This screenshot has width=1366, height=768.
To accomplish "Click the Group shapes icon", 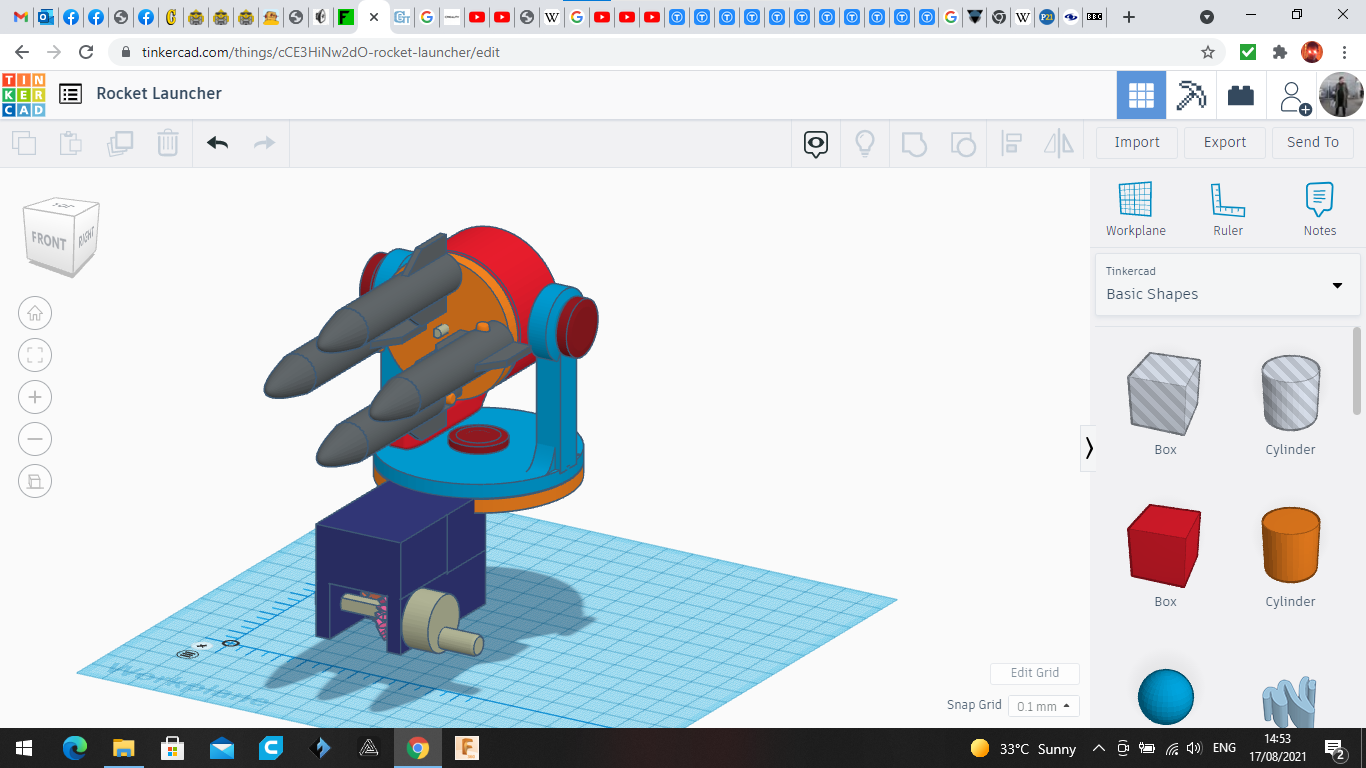I will point(914,144).
